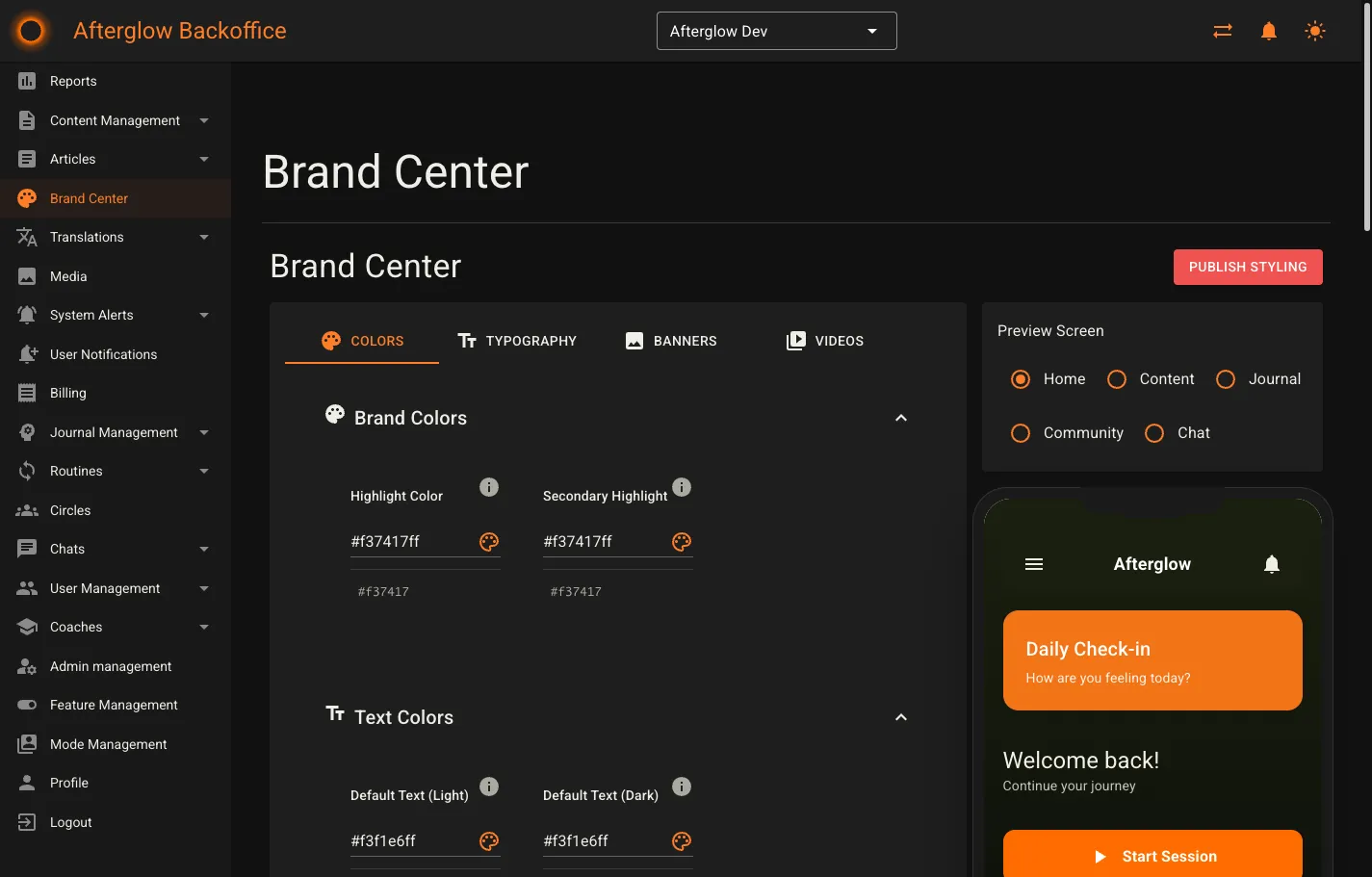Click the PUBLISH STYLING button

1248,267
